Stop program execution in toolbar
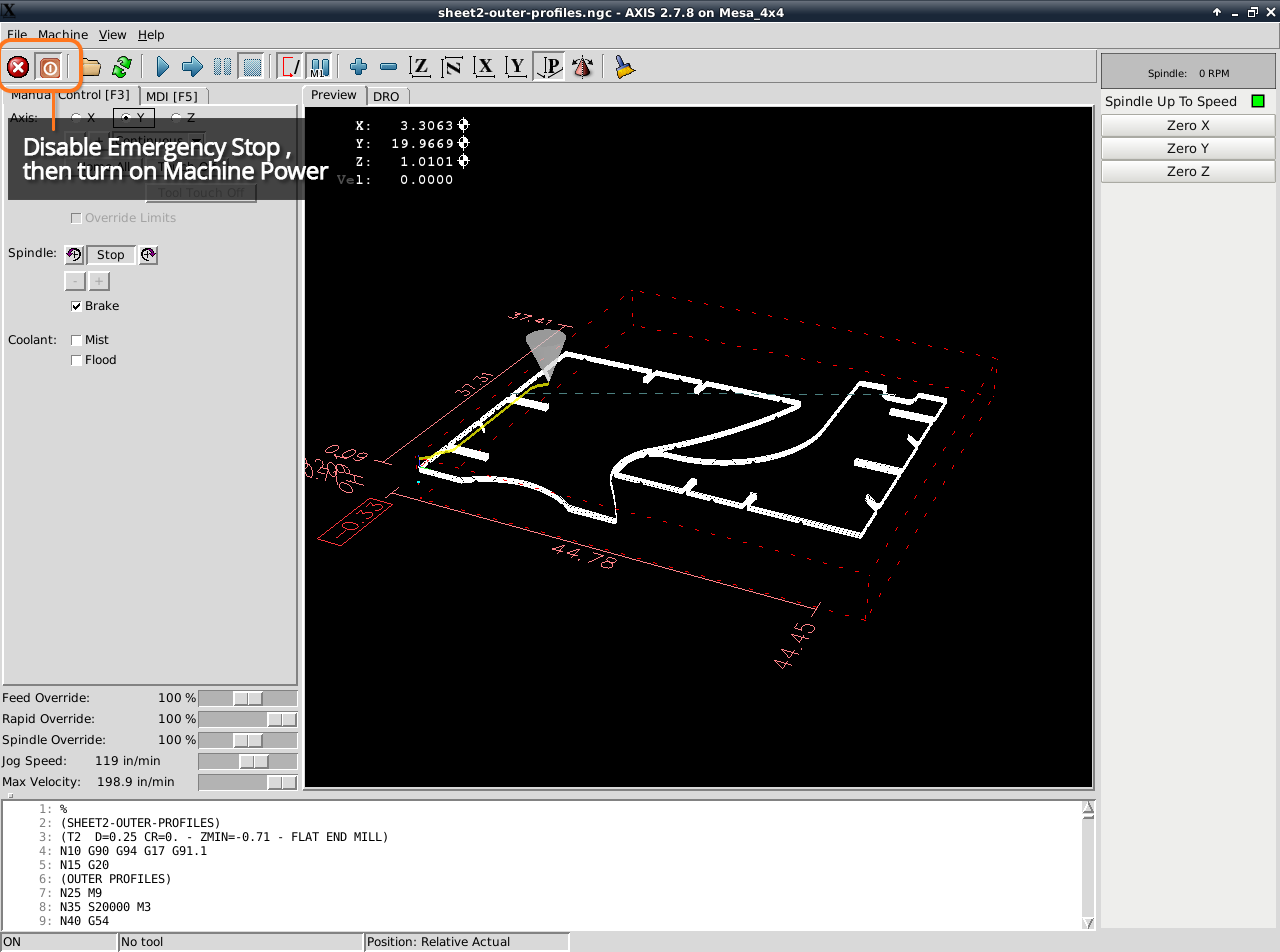This screenshot has width=1280, height=952. [253, 67]
